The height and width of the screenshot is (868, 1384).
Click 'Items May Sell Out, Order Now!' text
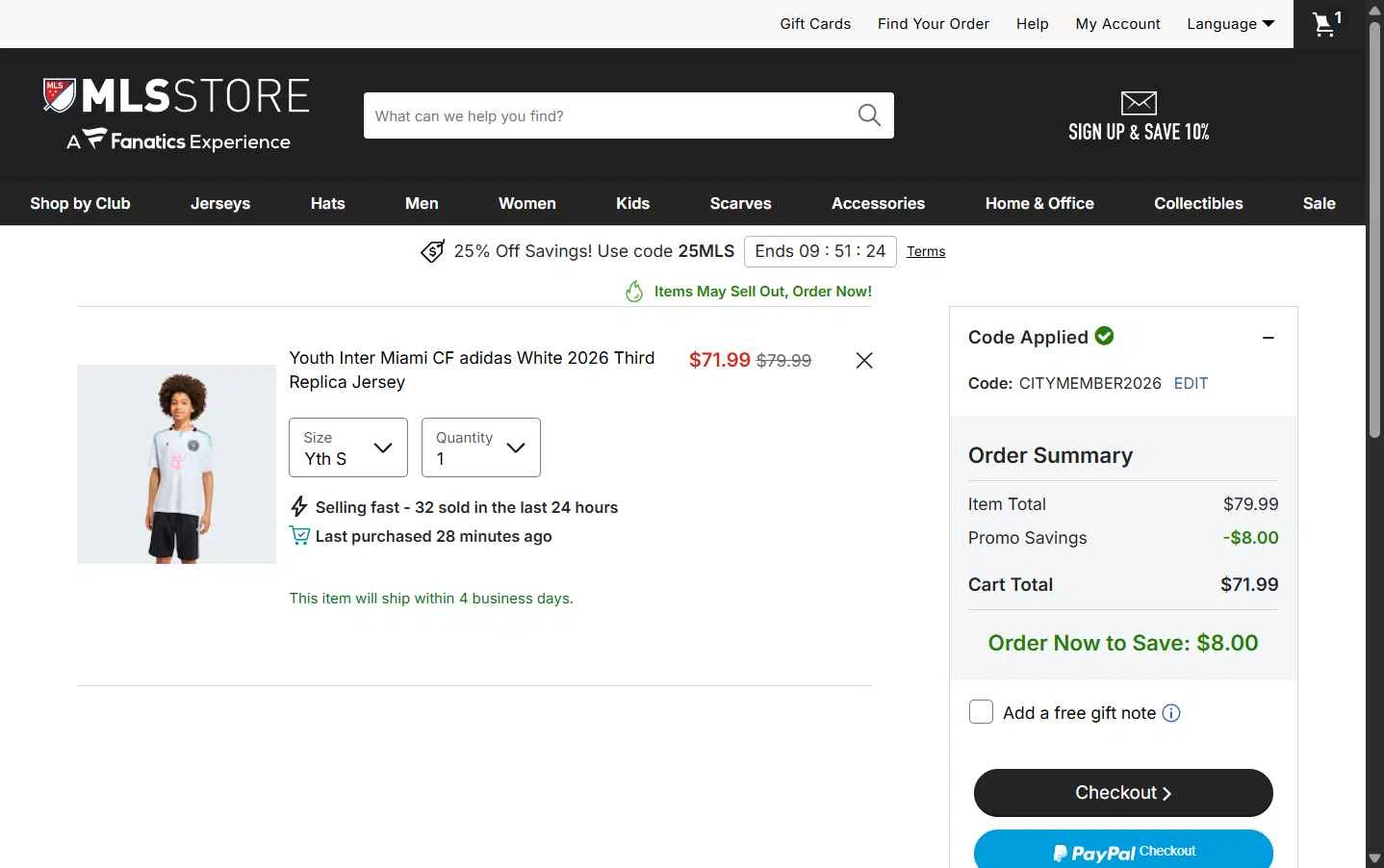[763, 292]
